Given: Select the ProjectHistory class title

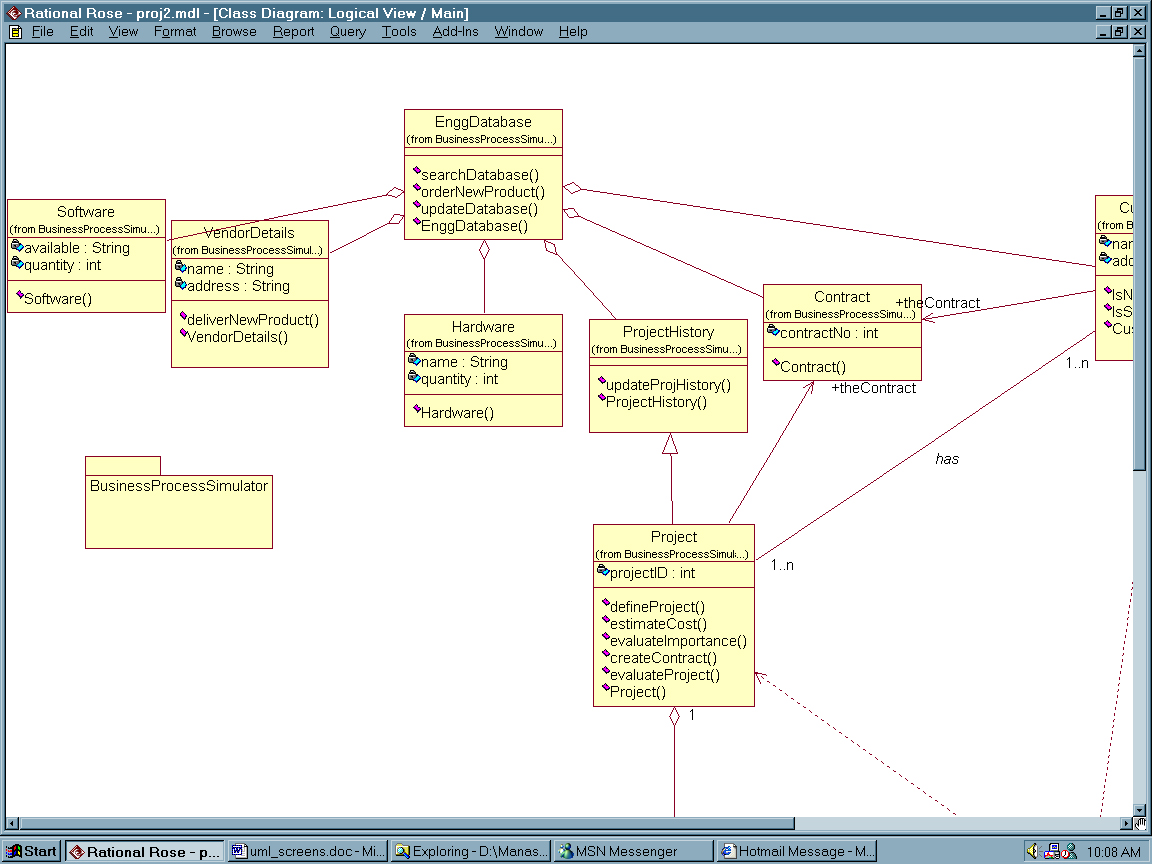Looking at the screenshot, I should tap(668, 332).
